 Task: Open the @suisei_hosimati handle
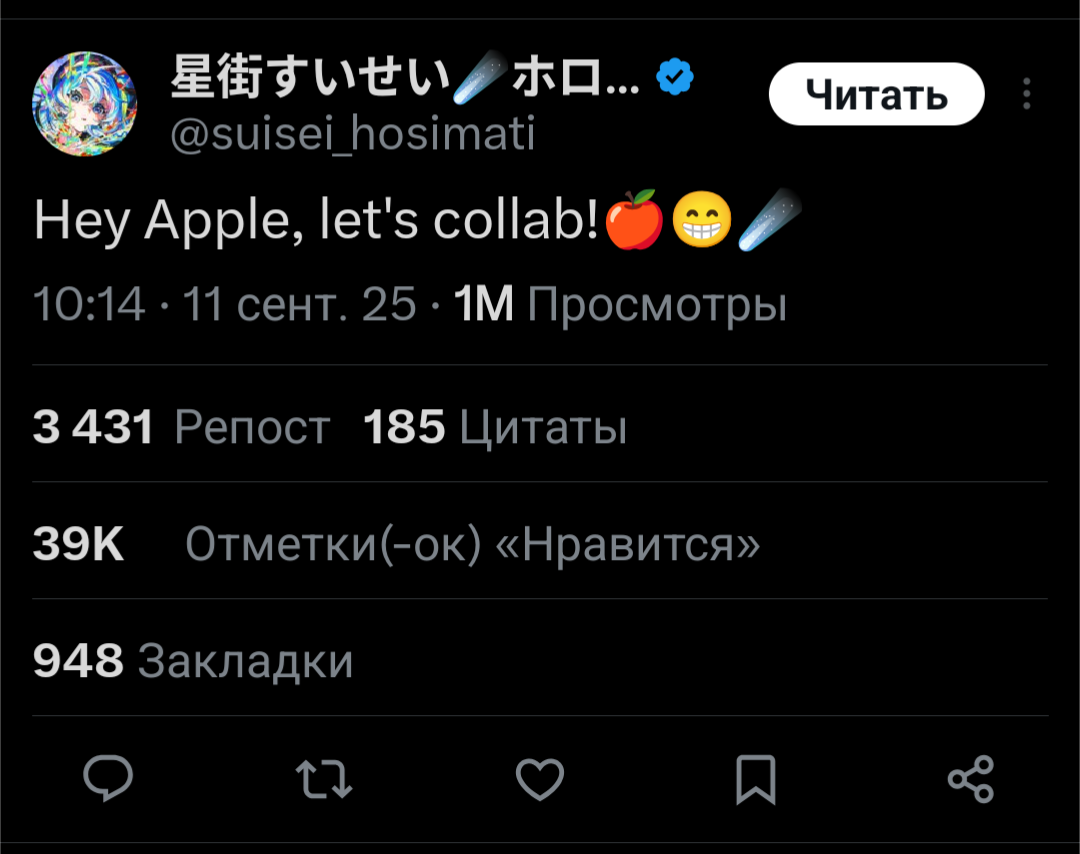(x=353, y=133)
